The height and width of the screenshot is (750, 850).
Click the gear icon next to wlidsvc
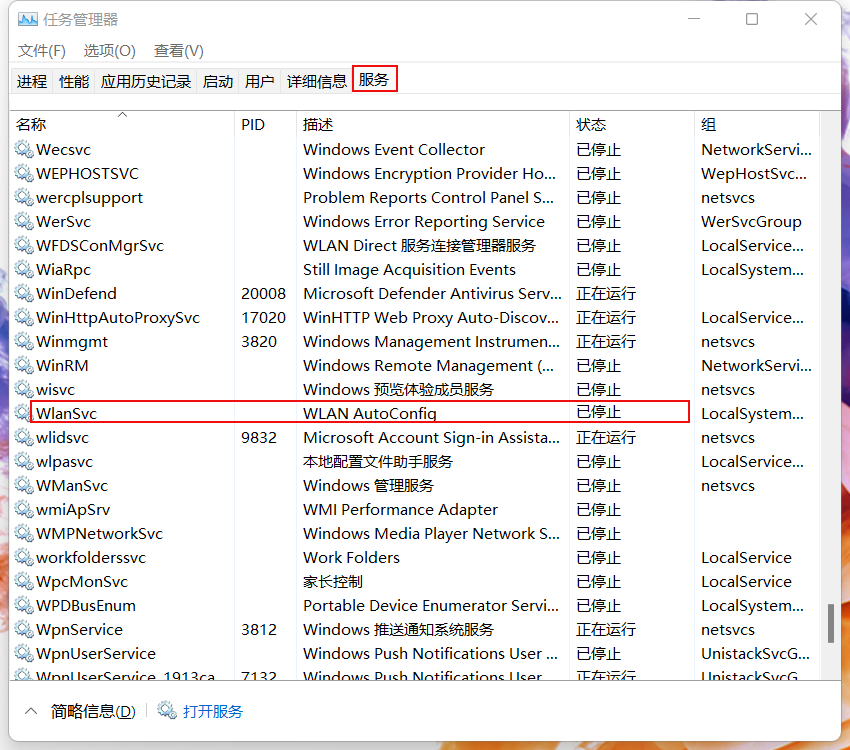click(23, 438)
